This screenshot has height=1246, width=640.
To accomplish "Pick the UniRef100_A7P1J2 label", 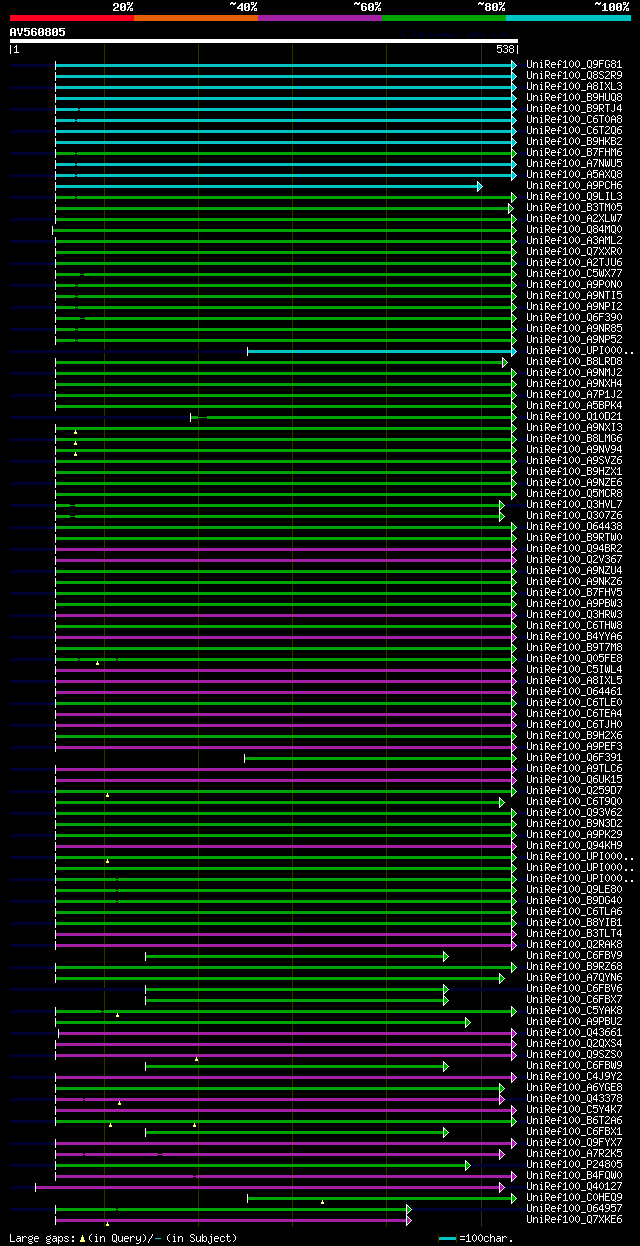I will tap(574, 395).
